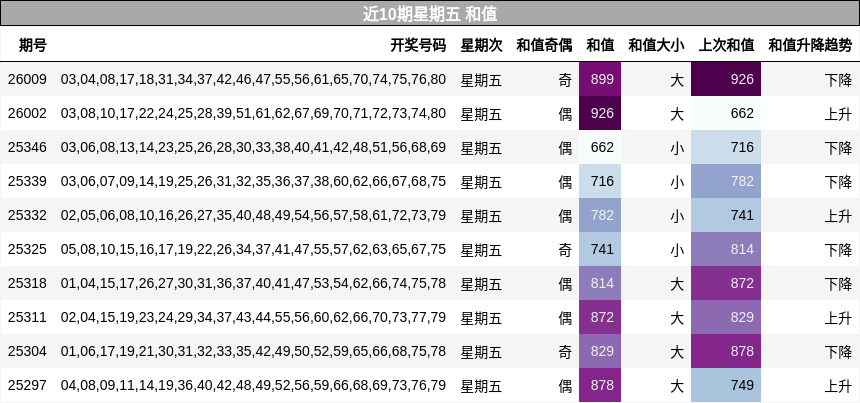
Task: Click the table title 近10期星期五 和值
Action: pos(430,14)
